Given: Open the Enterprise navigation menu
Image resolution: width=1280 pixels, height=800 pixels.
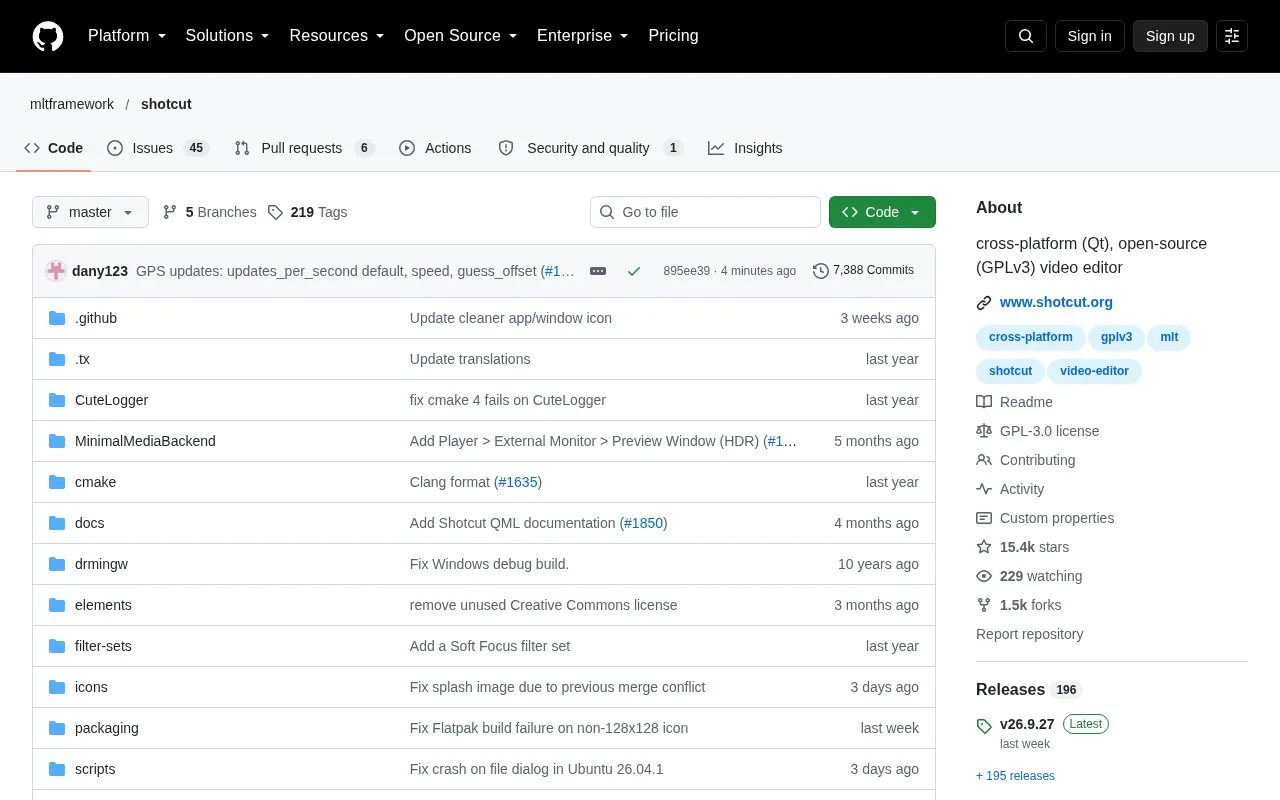Looking at the screenshot, I should click(583, 36).
